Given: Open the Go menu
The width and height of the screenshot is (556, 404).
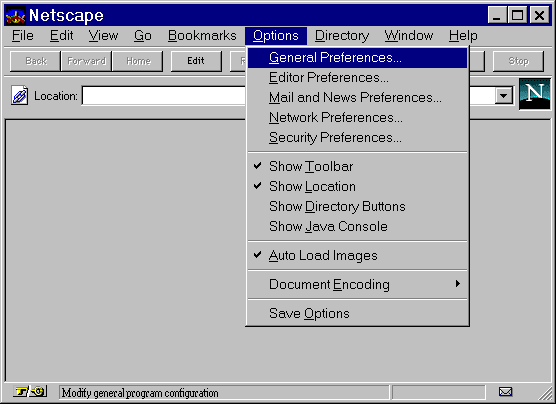Looking at the screenshot, I should click(143, 36).
